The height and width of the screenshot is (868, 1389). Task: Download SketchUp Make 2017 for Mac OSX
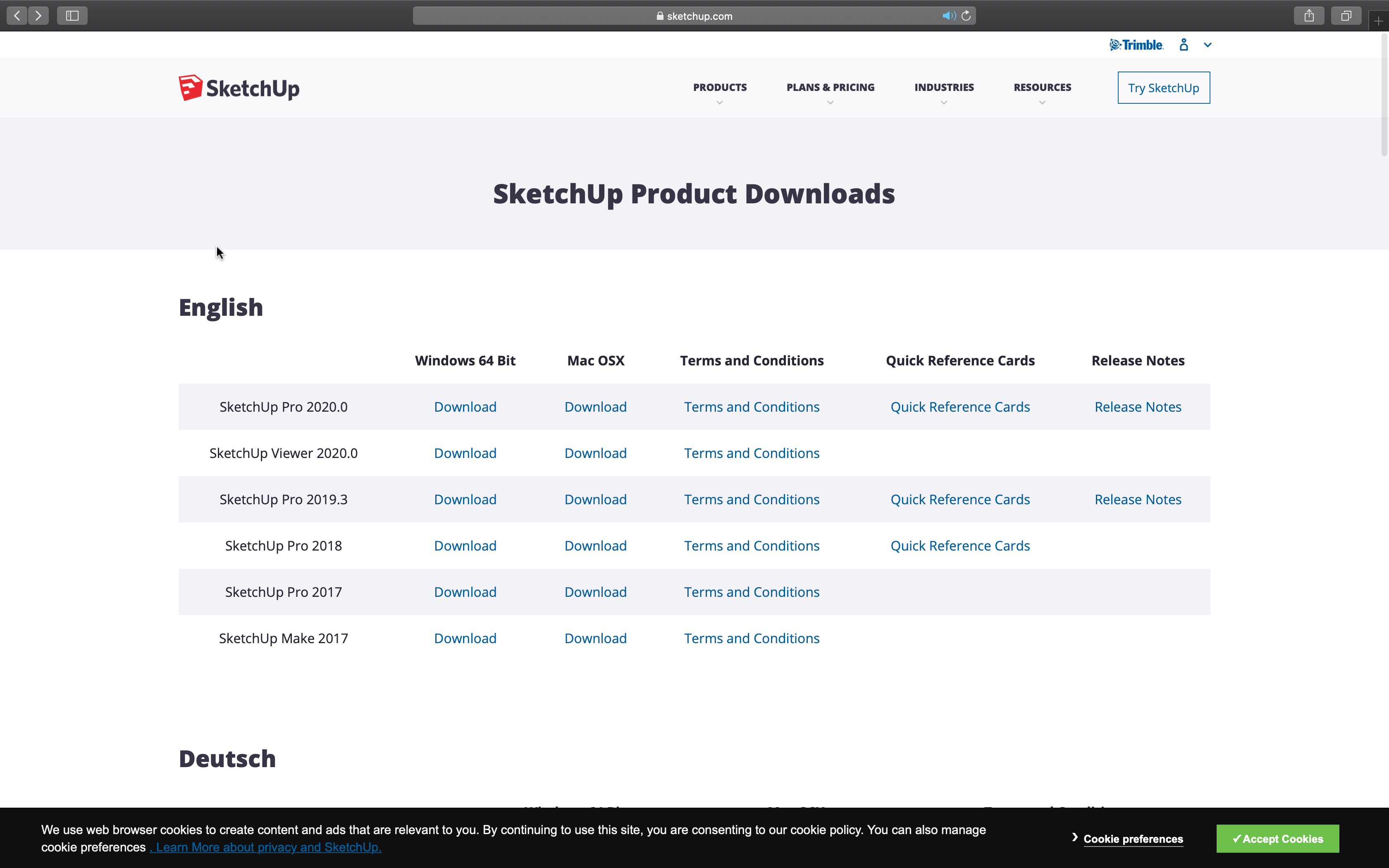click(596, 638)
